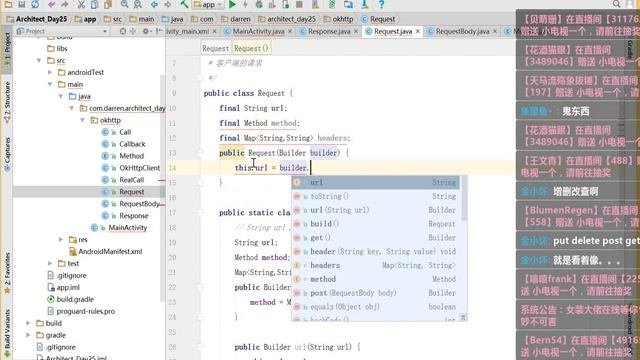
Task: Click the Cut scissors icon
Action: 81,4
